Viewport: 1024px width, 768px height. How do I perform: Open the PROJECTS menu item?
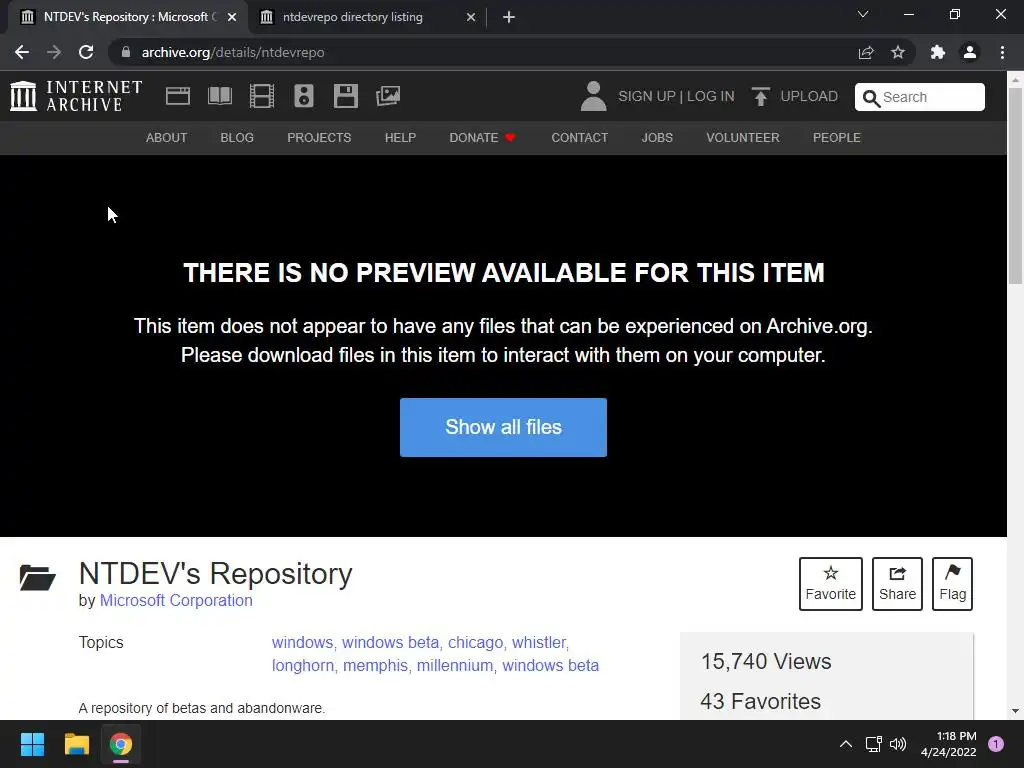tap(319, 138)
